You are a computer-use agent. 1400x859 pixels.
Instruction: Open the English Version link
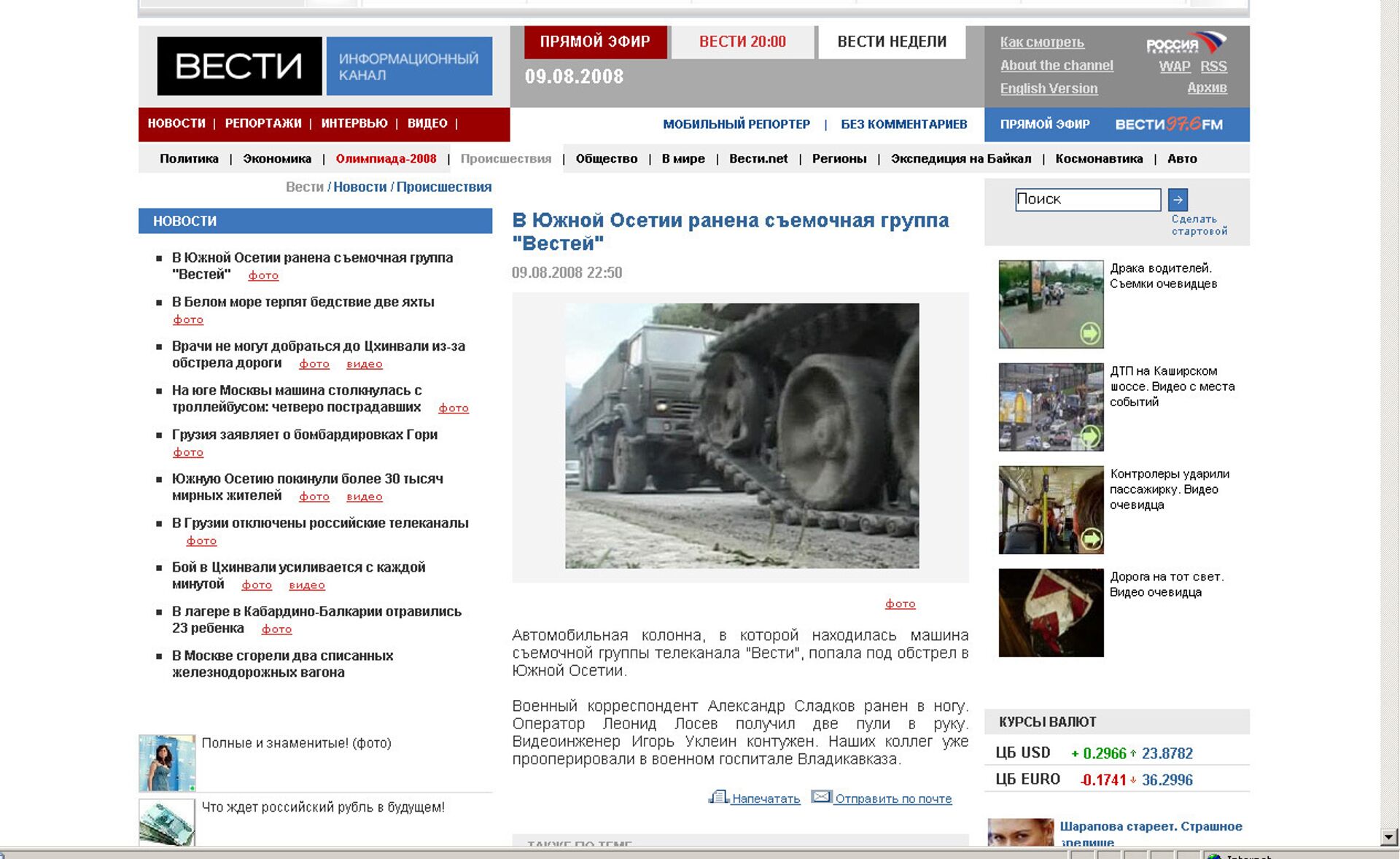1049,88
